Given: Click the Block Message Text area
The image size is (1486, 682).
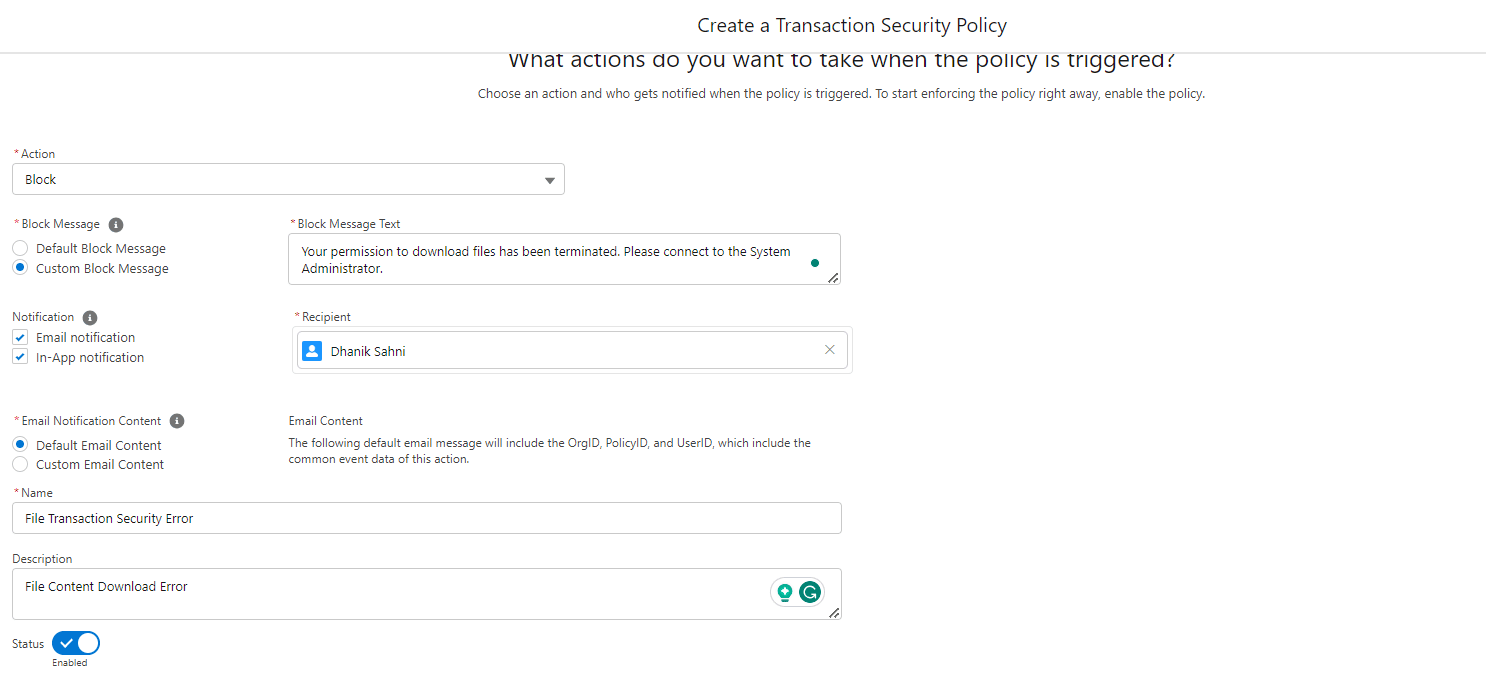Looking at the screenshot, I should tap(564, 259).
